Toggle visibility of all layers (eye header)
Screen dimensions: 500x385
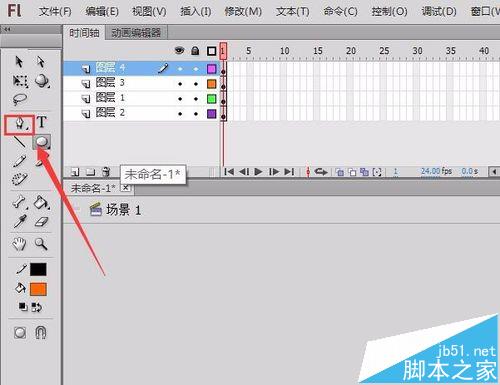click(179, 51)
